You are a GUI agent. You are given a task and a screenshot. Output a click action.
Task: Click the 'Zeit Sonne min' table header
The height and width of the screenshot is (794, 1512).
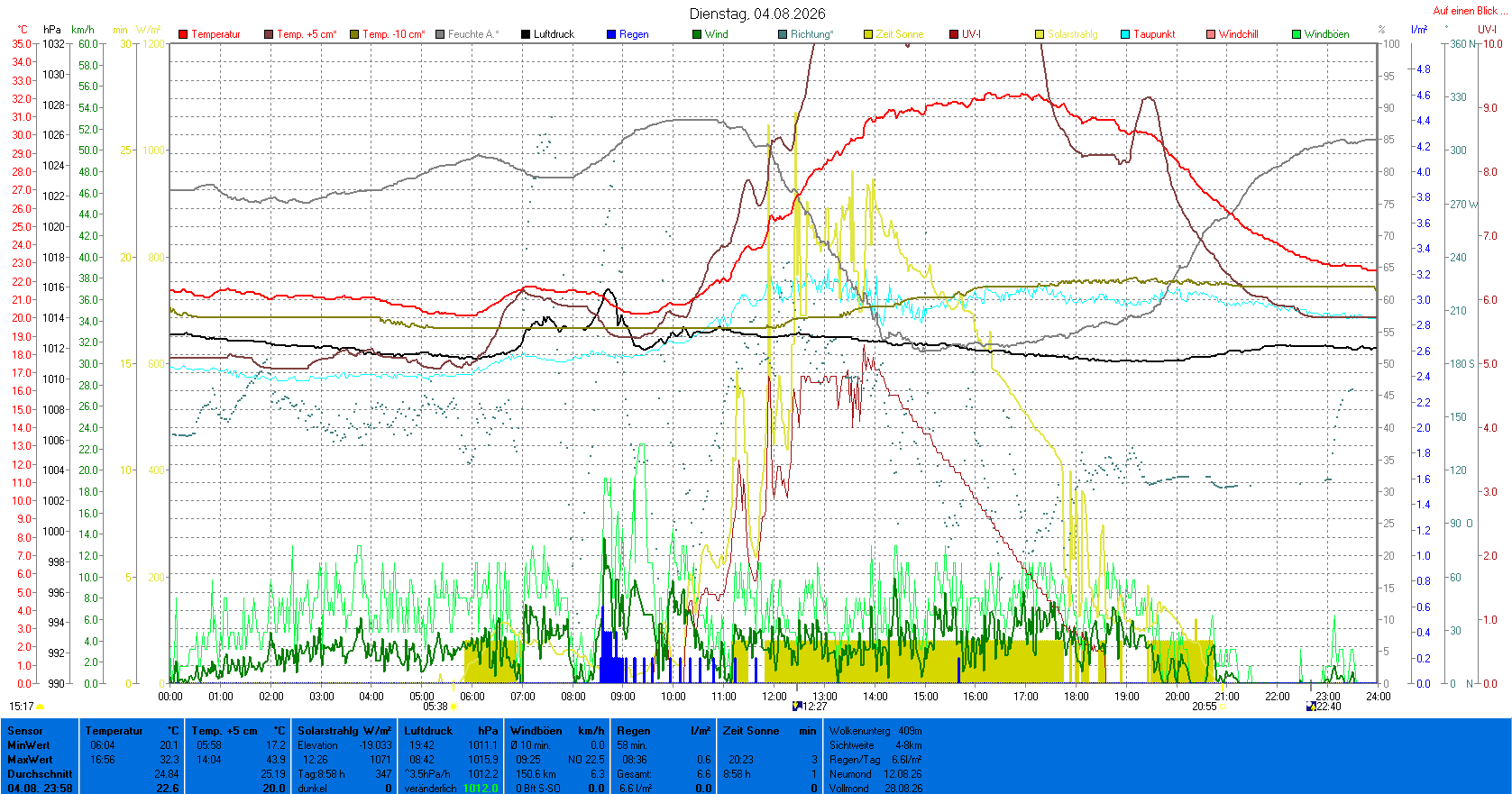(x=770, y=731)
